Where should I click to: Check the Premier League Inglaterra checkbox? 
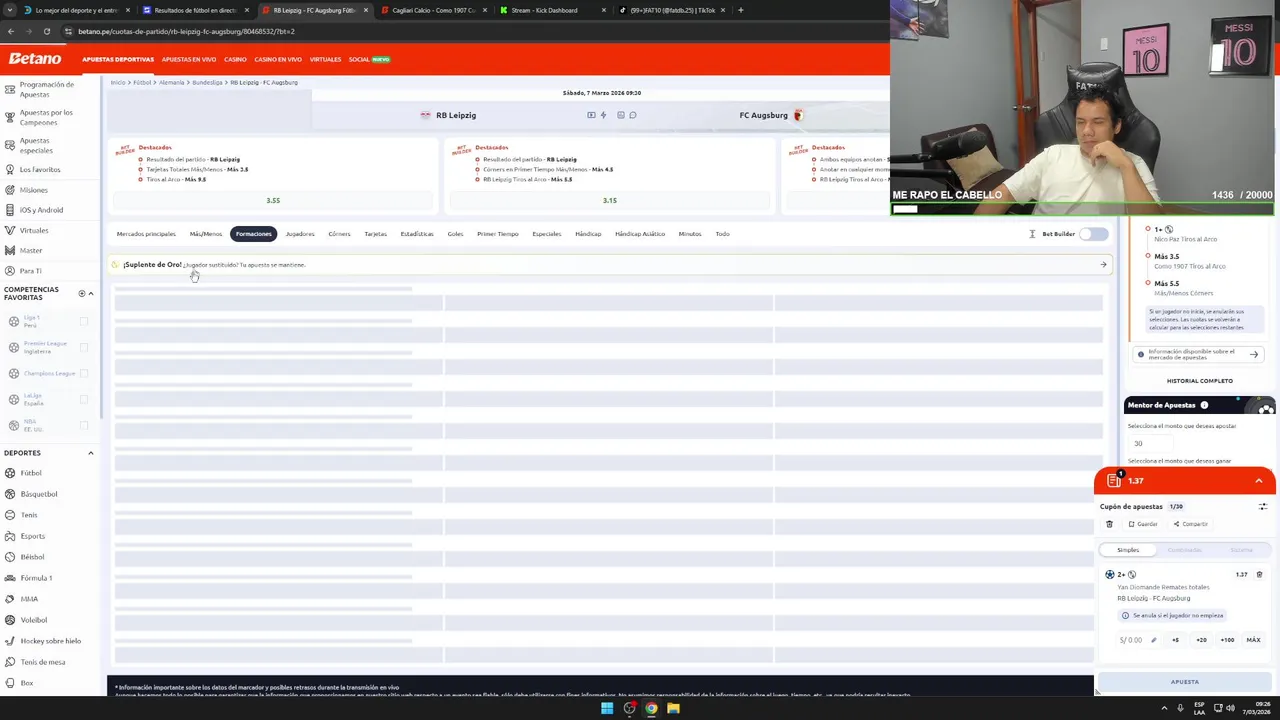point(84,348)
